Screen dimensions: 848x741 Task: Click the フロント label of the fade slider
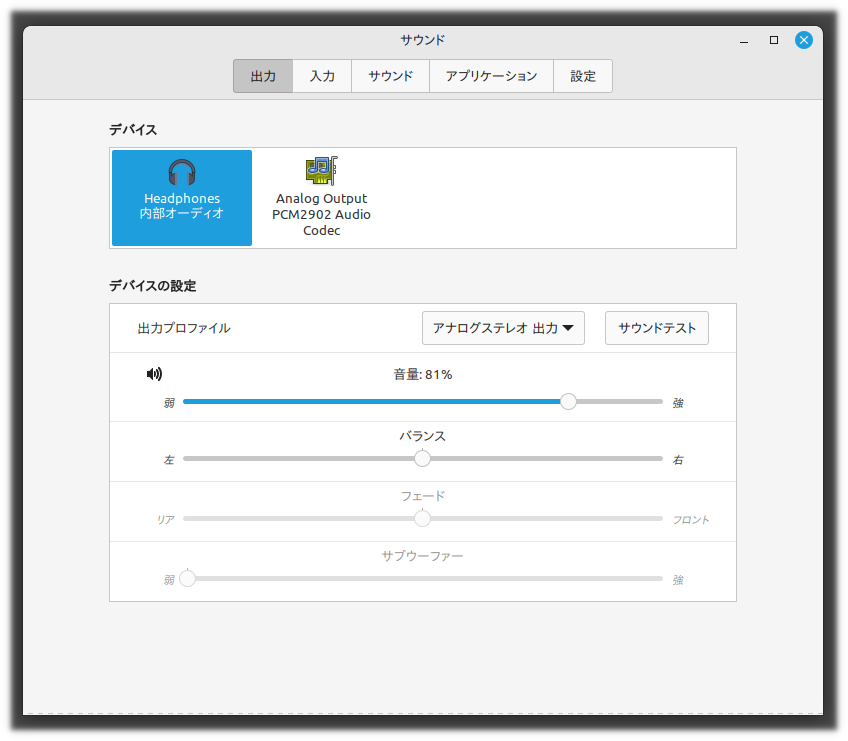[x=690, y=520]
